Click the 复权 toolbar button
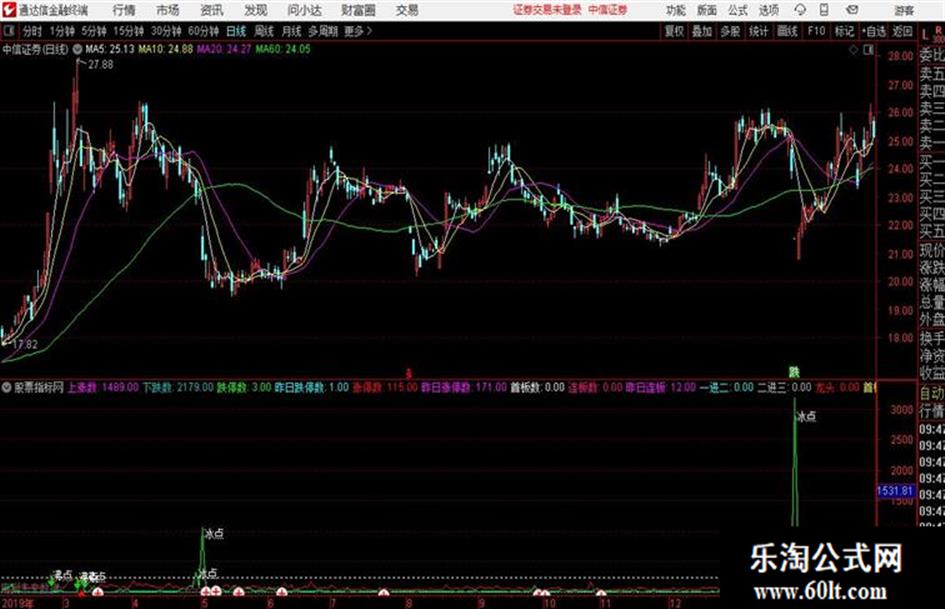The image size is (945, 609). click(674, 31)
